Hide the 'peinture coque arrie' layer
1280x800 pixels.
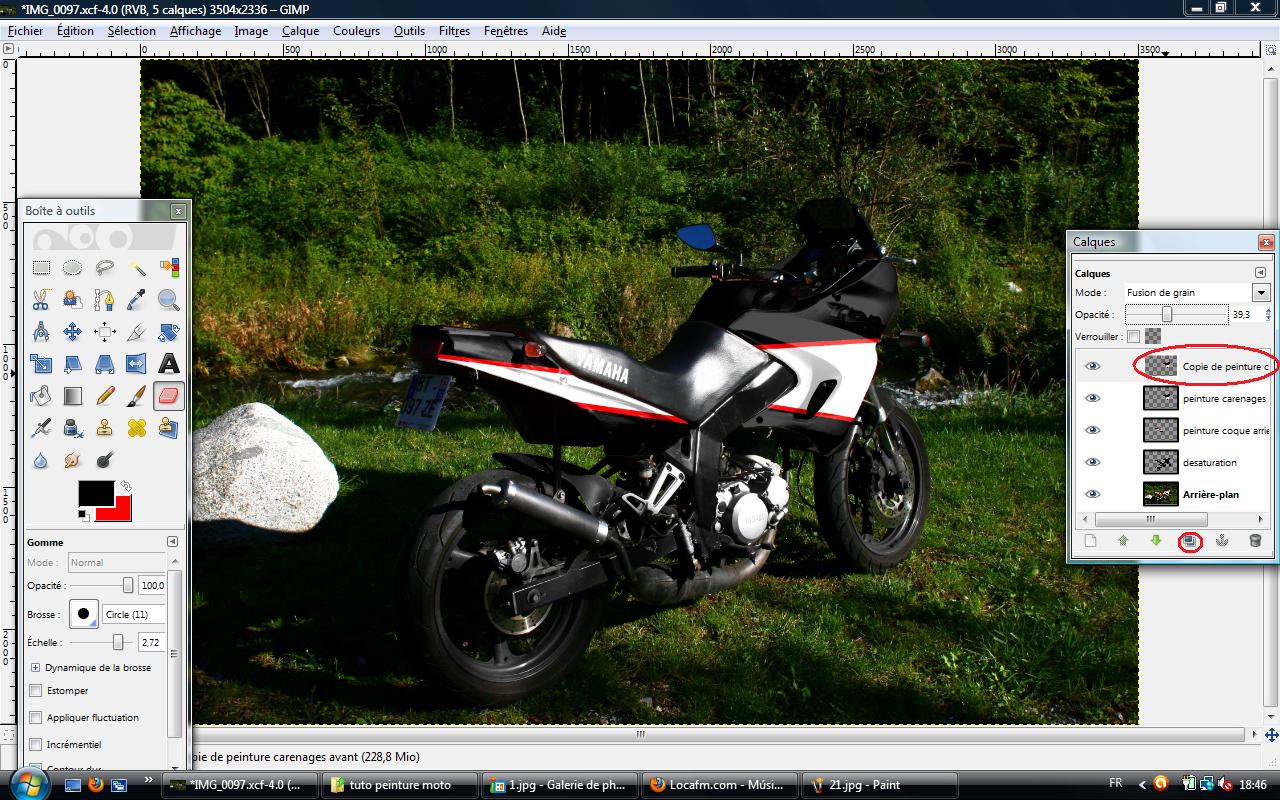click(1092, 431)
